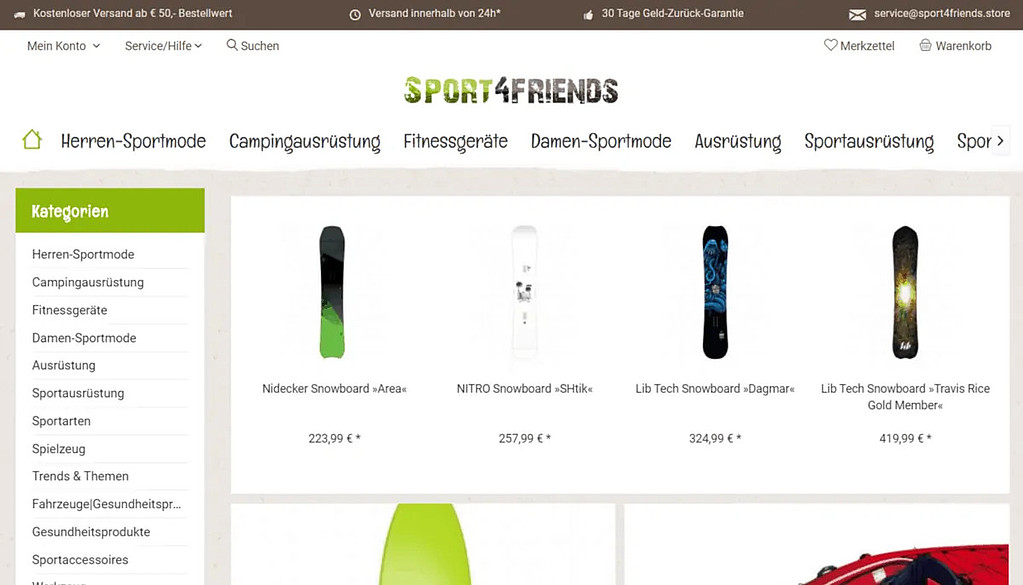This screenshot has width=1023, height=585.
Task: Open Trends & Themen sidebar category
Action: [80, 476]
